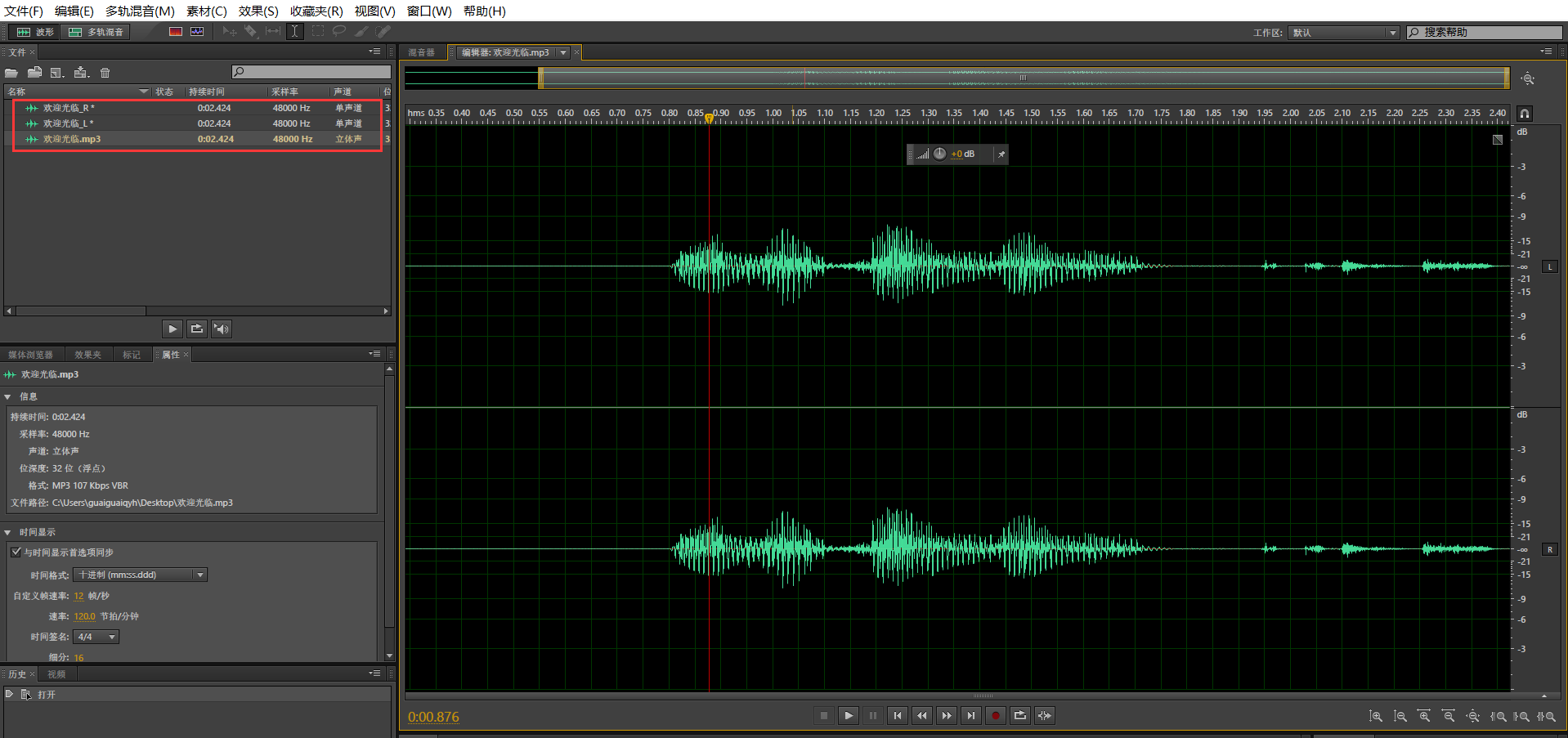Click Zoom In Amplitude icon

tap(1376, 716)
